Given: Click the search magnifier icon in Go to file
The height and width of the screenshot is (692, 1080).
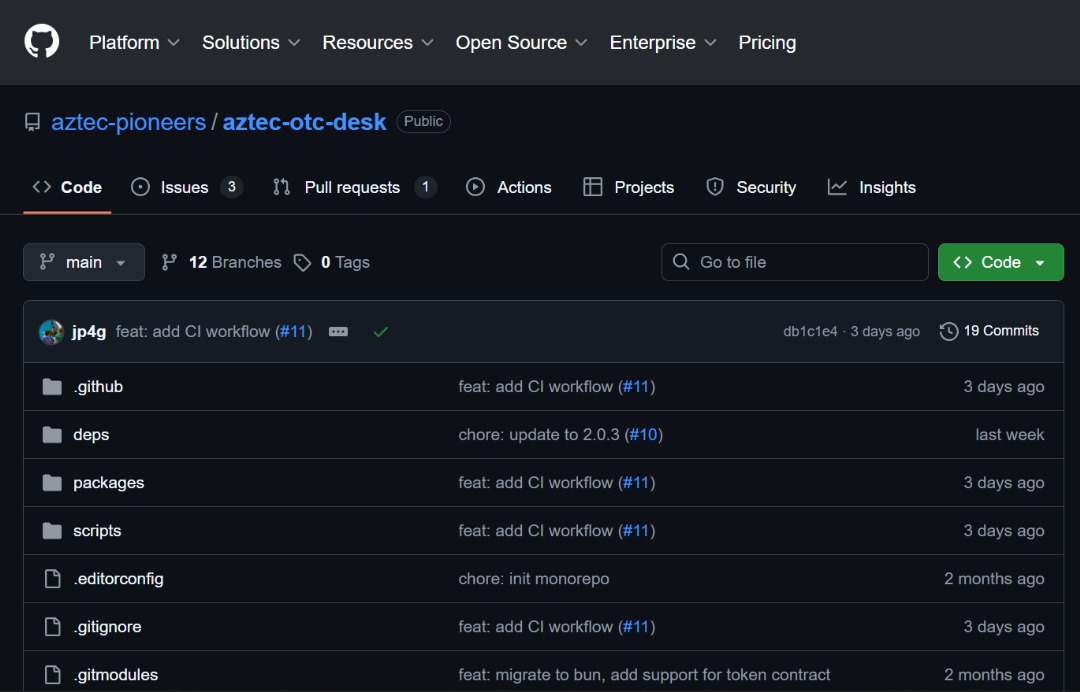Looking at the screenshot, I should tap(681, 262).
